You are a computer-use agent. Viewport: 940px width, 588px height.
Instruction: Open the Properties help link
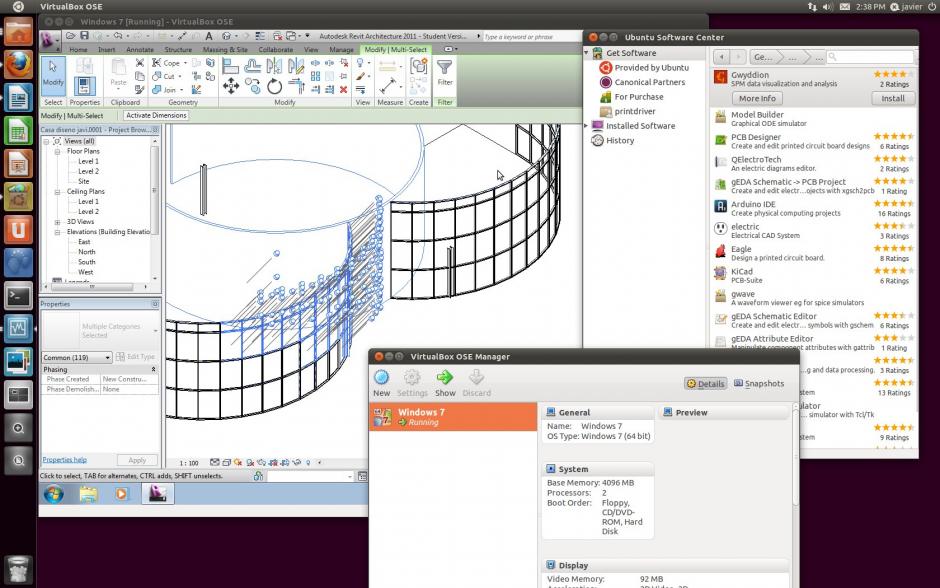tap(64, 460)
